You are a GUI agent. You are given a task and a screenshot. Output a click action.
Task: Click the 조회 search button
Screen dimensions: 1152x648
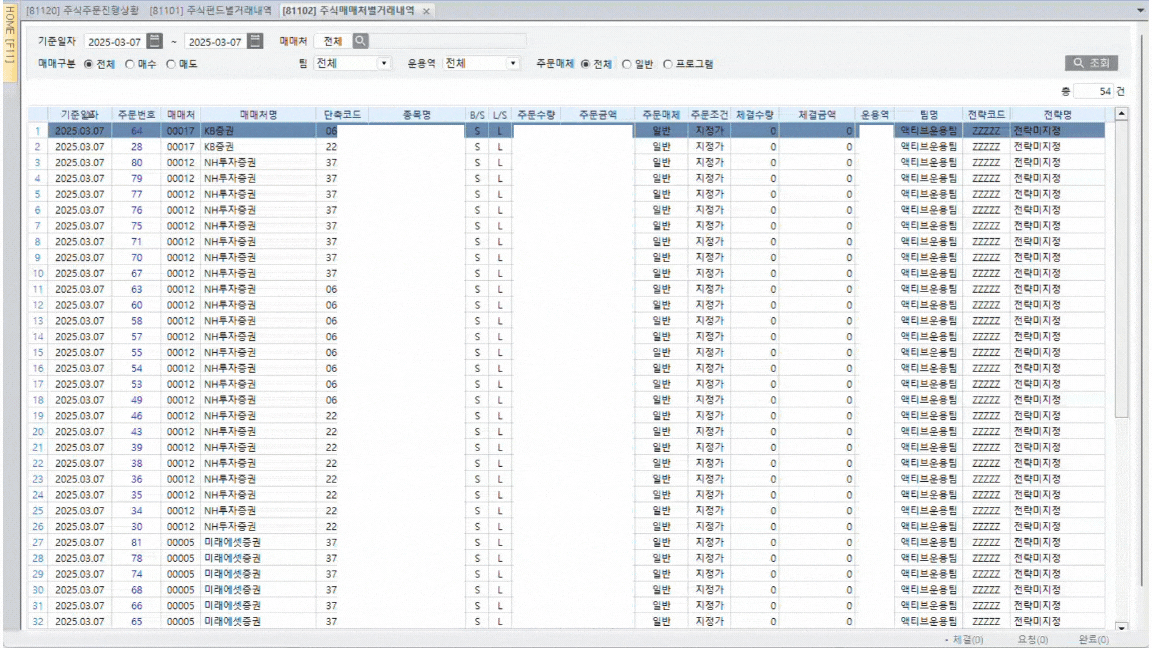point(1092,63)
